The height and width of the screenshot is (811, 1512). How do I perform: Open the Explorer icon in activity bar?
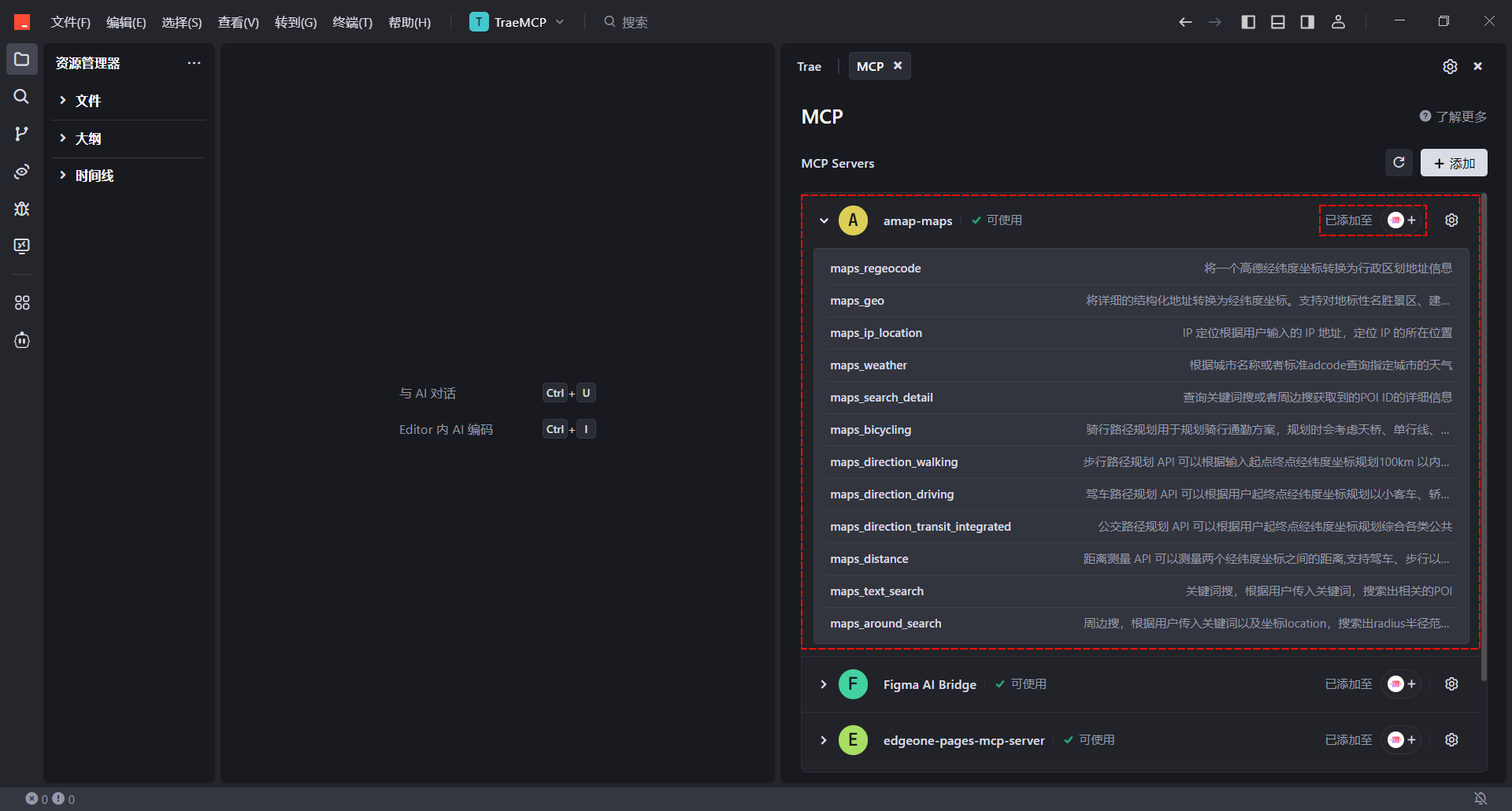pos(22,59)
